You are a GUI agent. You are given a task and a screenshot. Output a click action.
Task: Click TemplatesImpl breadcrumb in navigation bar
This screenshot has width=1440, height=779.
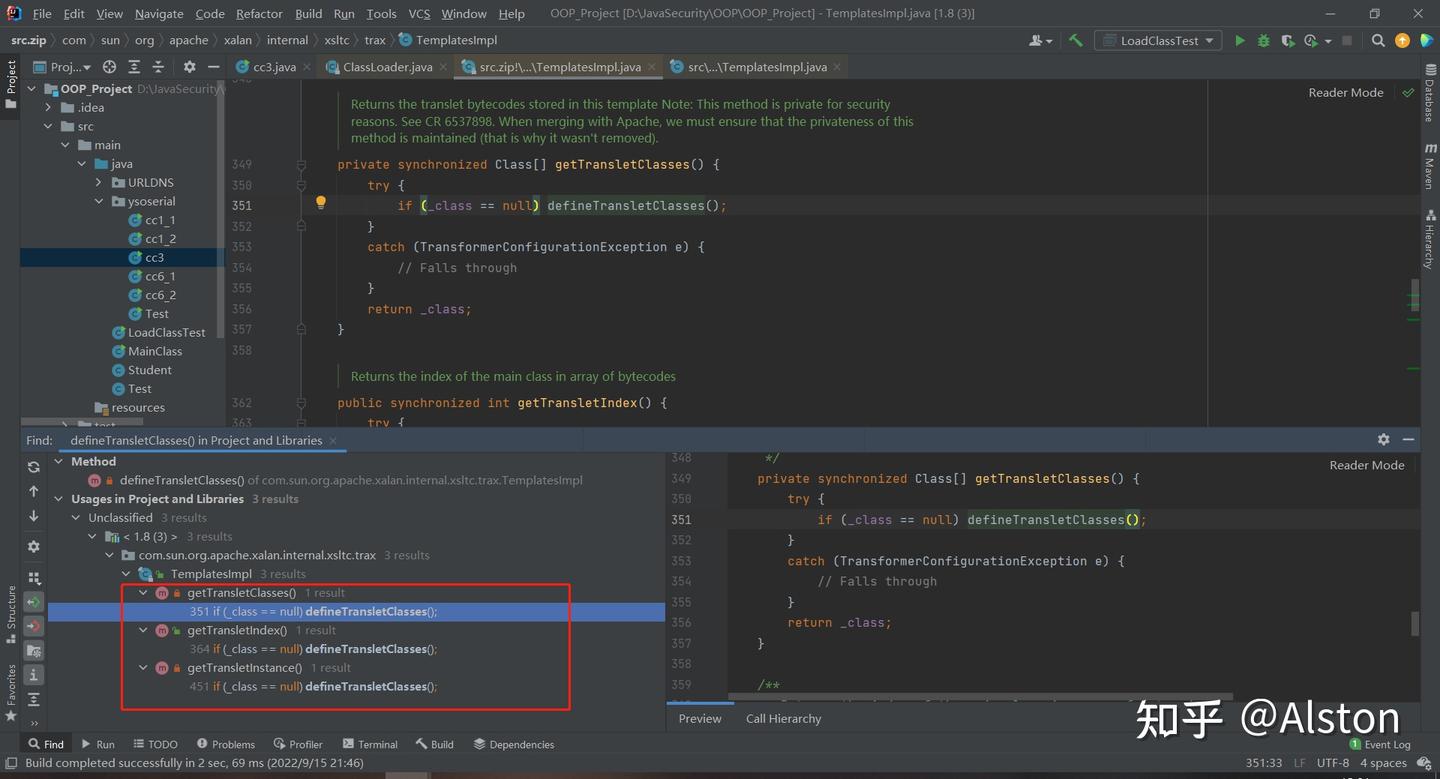pos(448,40)
